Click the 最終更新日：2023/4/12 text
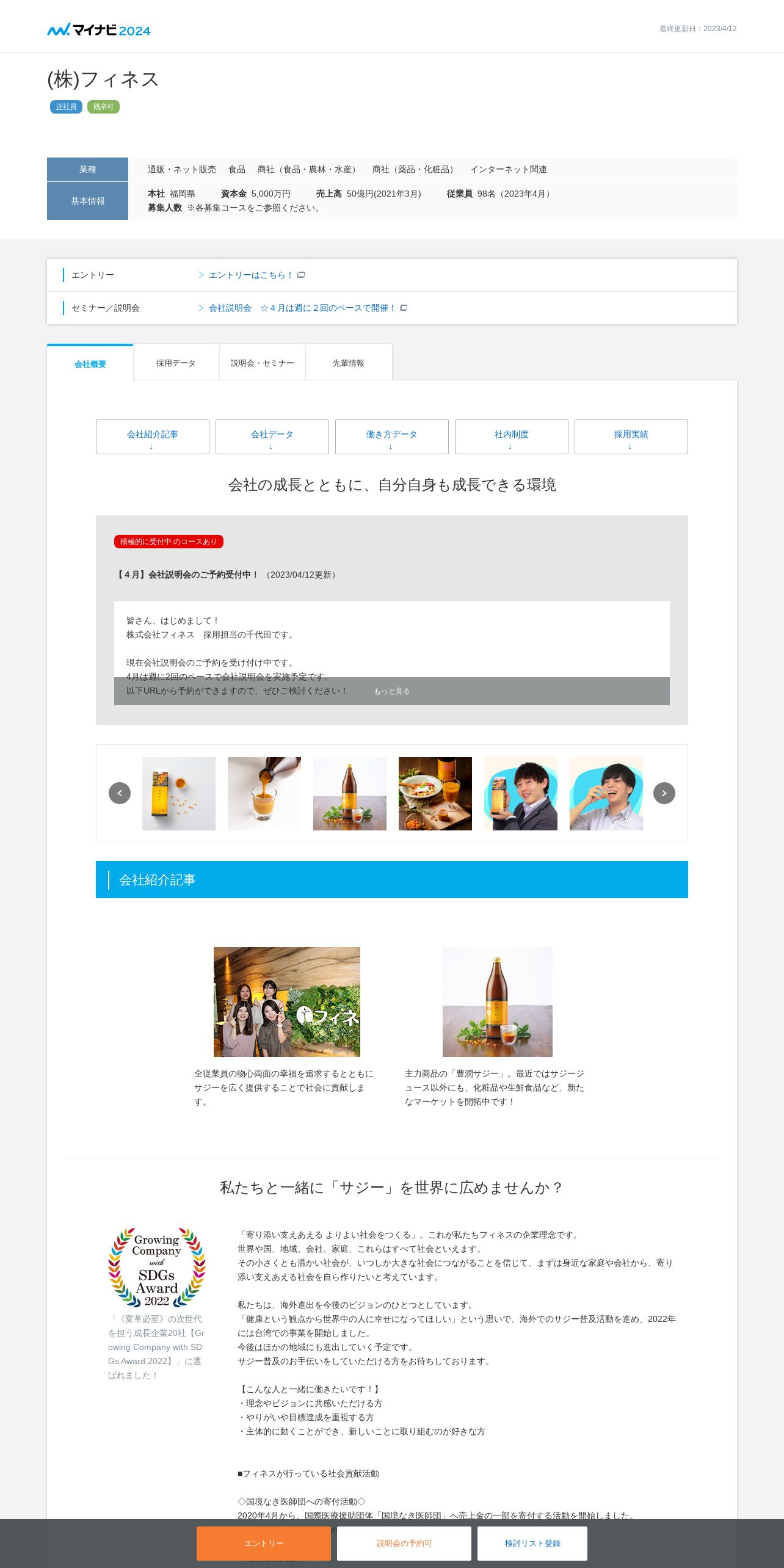The image size is (784, 1568). tap(698, 29)
